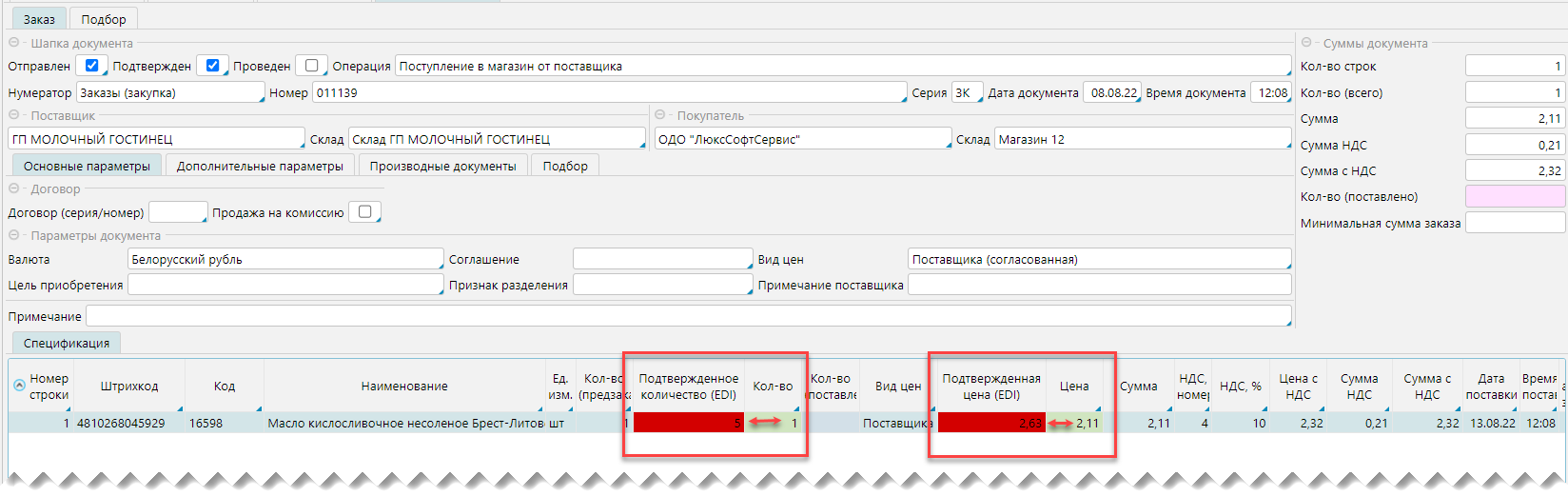Image resolution: width=1568 pixels, height=496 pixels.
Task: Tick the Продажа на комиссию checkbox
Action: coord(364,212)
